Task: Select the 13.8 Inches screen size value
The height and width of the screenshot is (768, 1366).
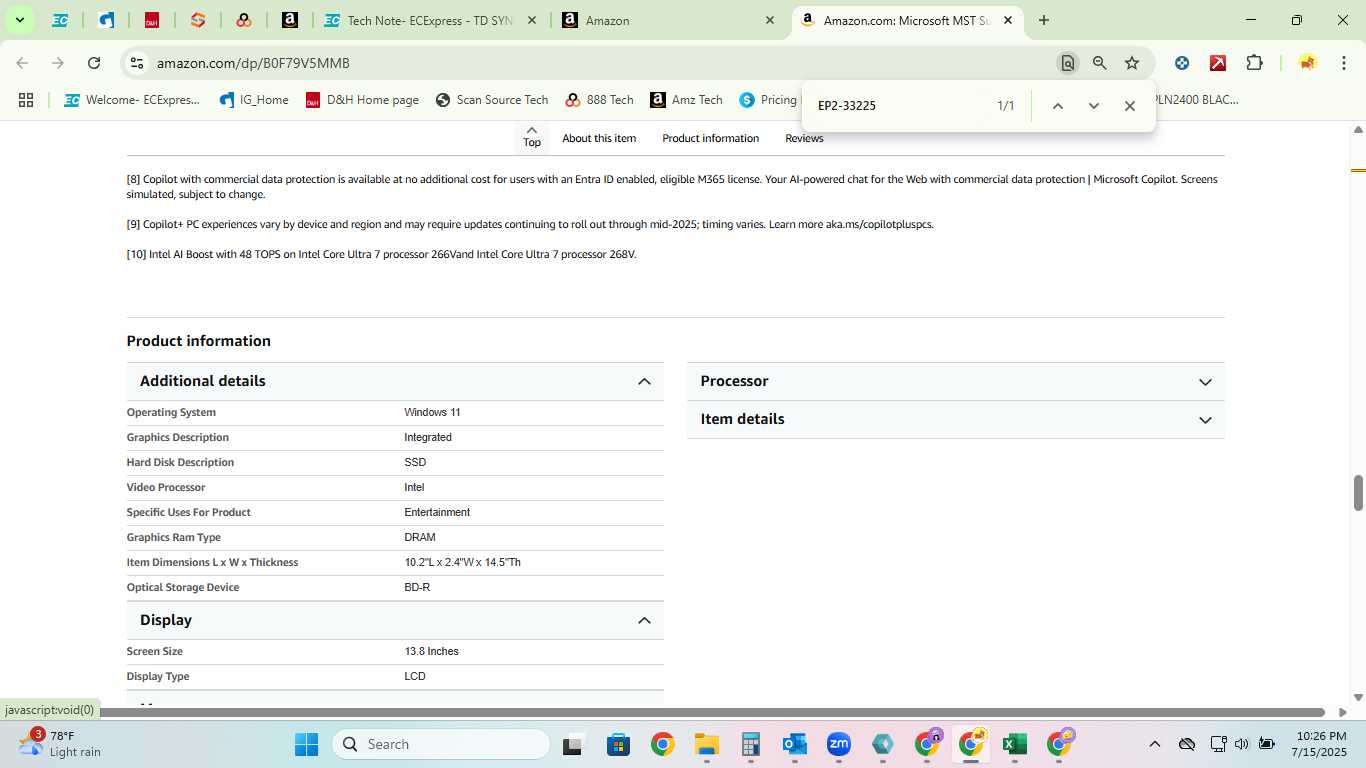Action: [x=431, y=651]
